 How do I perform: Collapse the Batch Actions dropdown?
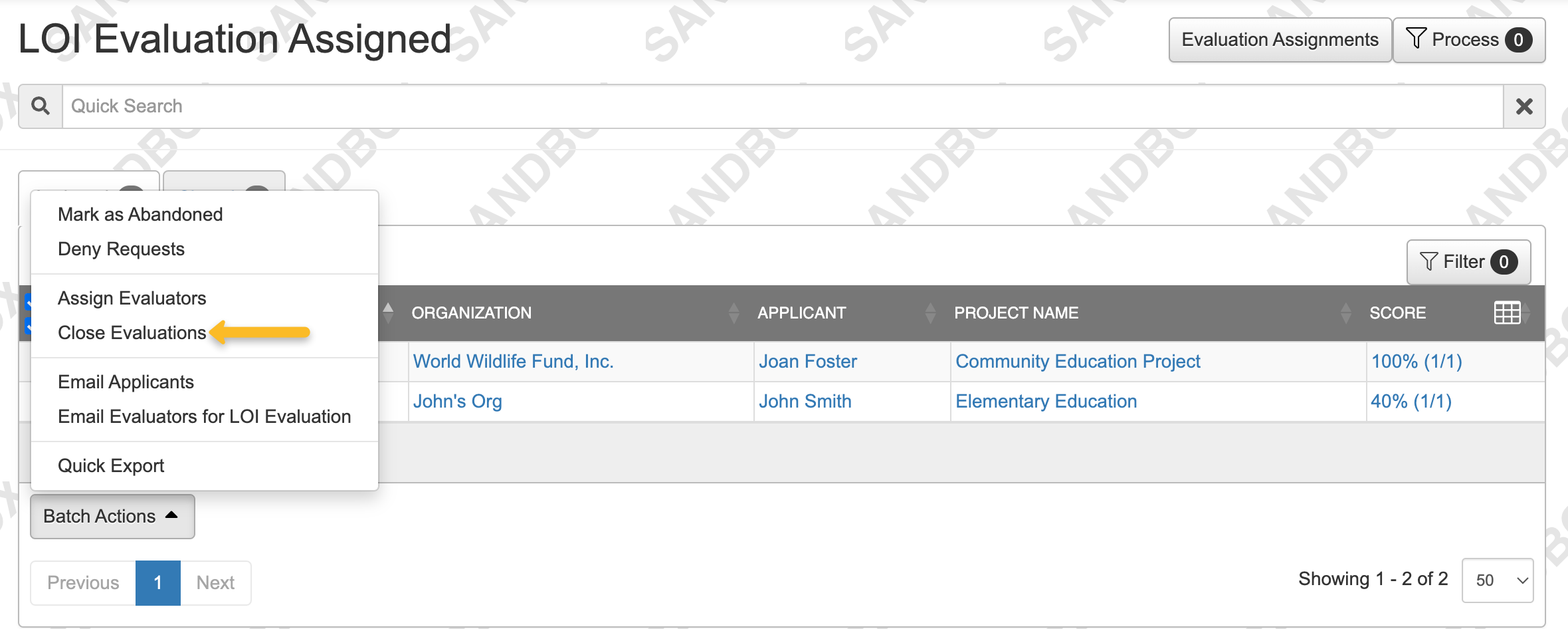tap(112, 516)
